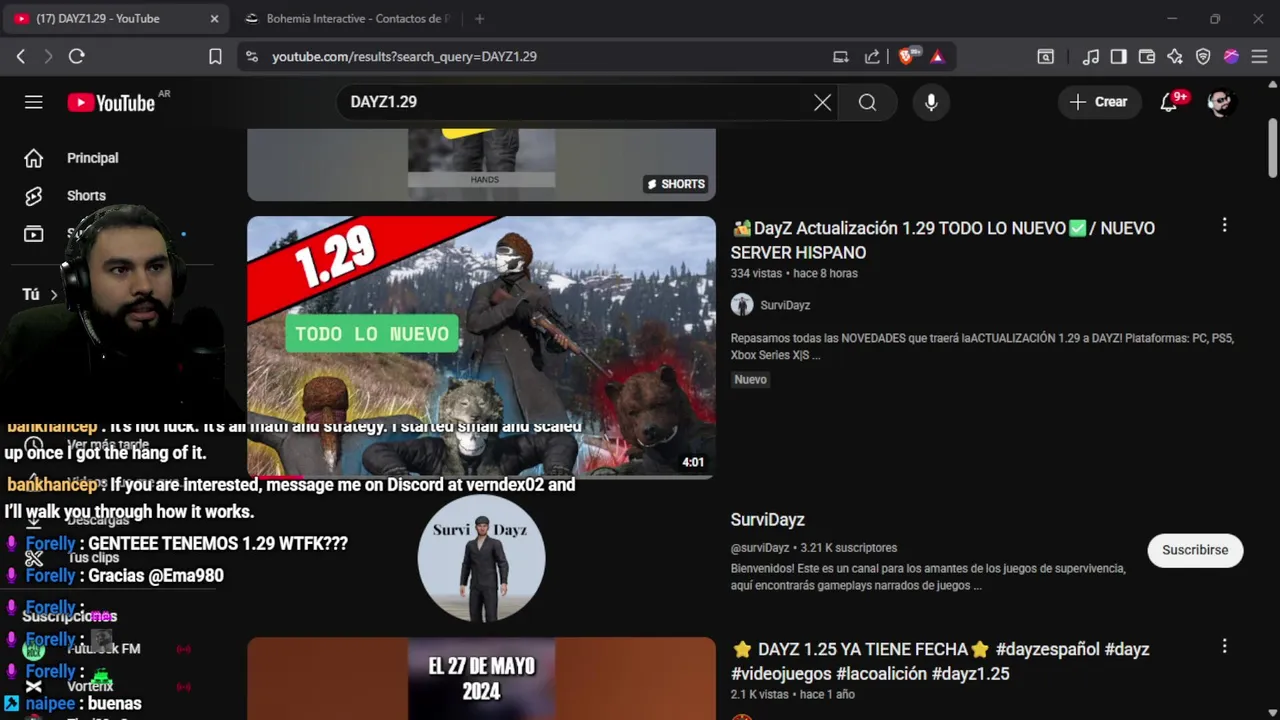Open the YouTube hamburger guide menu

(x=34, y=102)
